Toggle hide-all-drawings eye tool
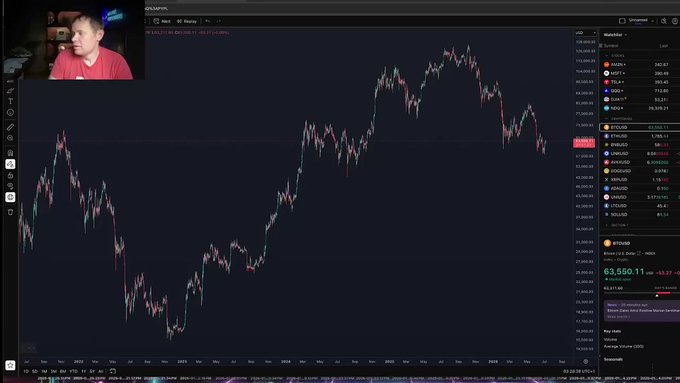The height and width of the screenshot is (383, 680). 10,186
